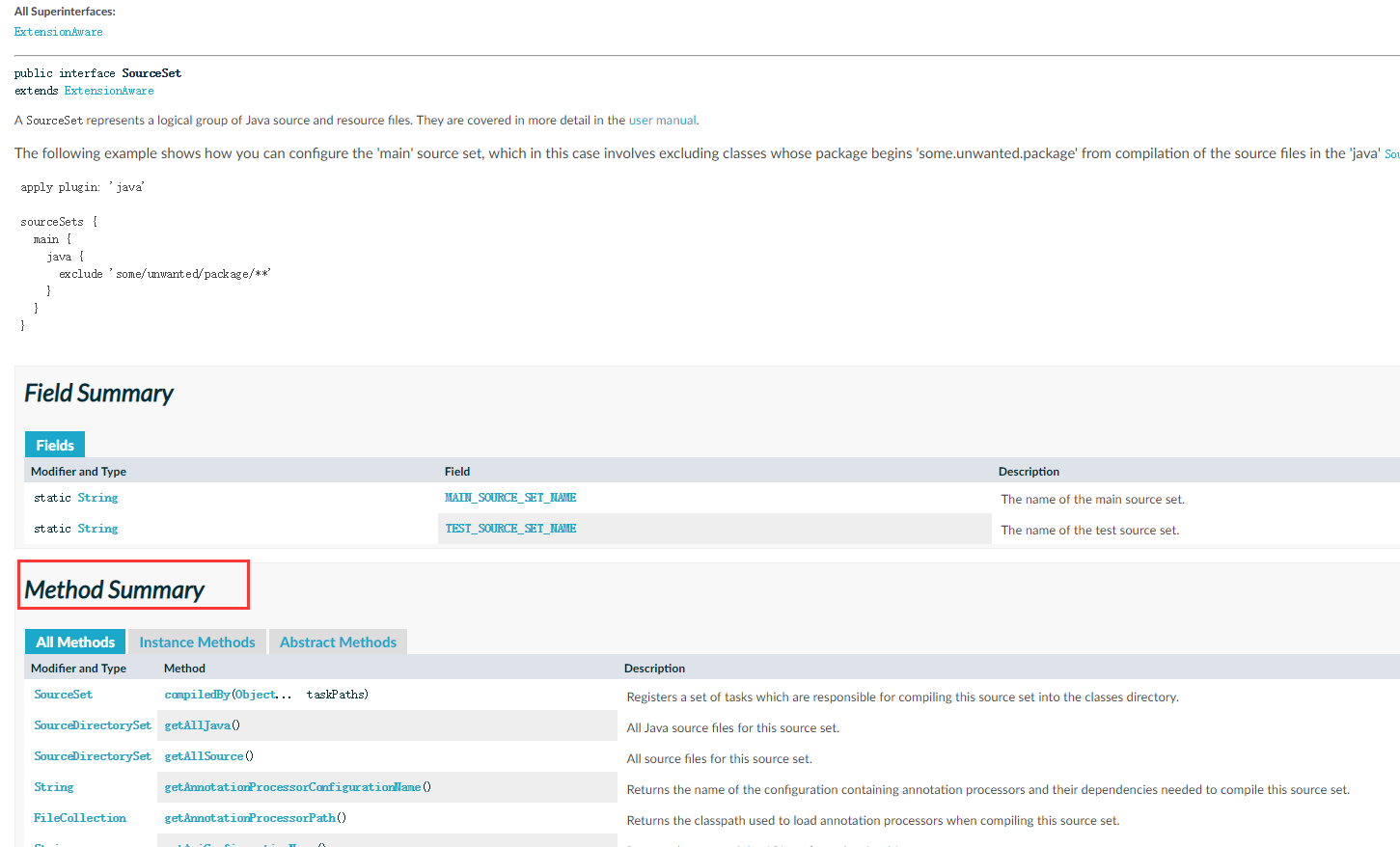Click 'The name of the main source set.' text
Screen dimensions: 1400x847
pos(1092,500)
